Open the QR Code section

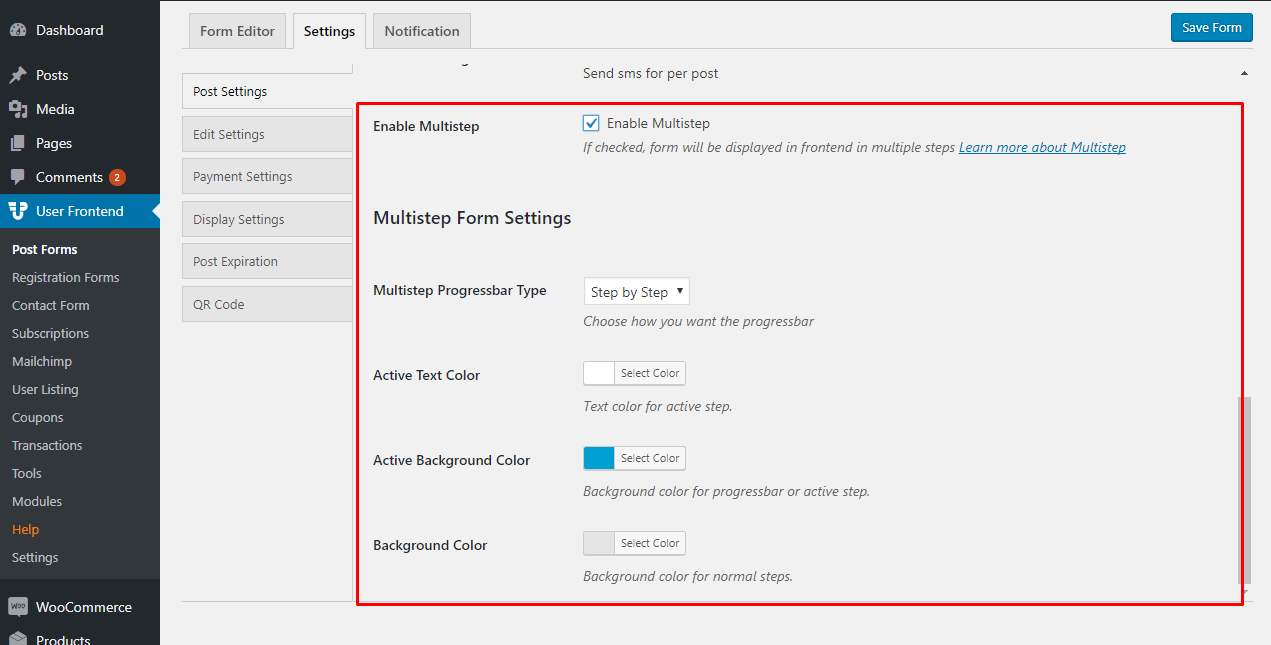click(x=267, y=304)
